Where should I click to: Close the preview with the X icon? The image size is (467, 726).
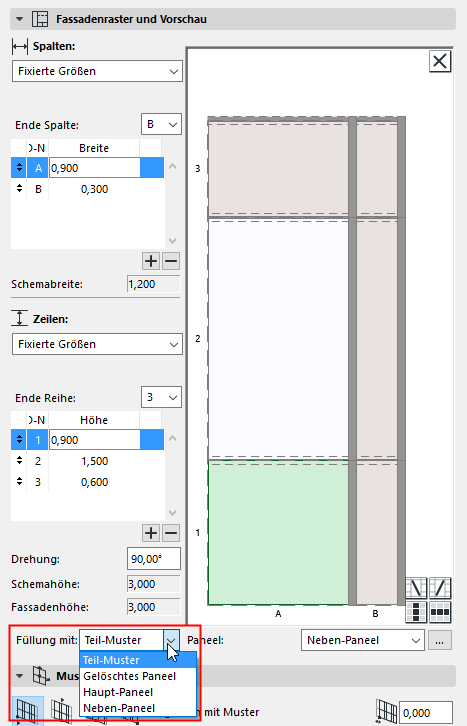(x=440, y=61)
